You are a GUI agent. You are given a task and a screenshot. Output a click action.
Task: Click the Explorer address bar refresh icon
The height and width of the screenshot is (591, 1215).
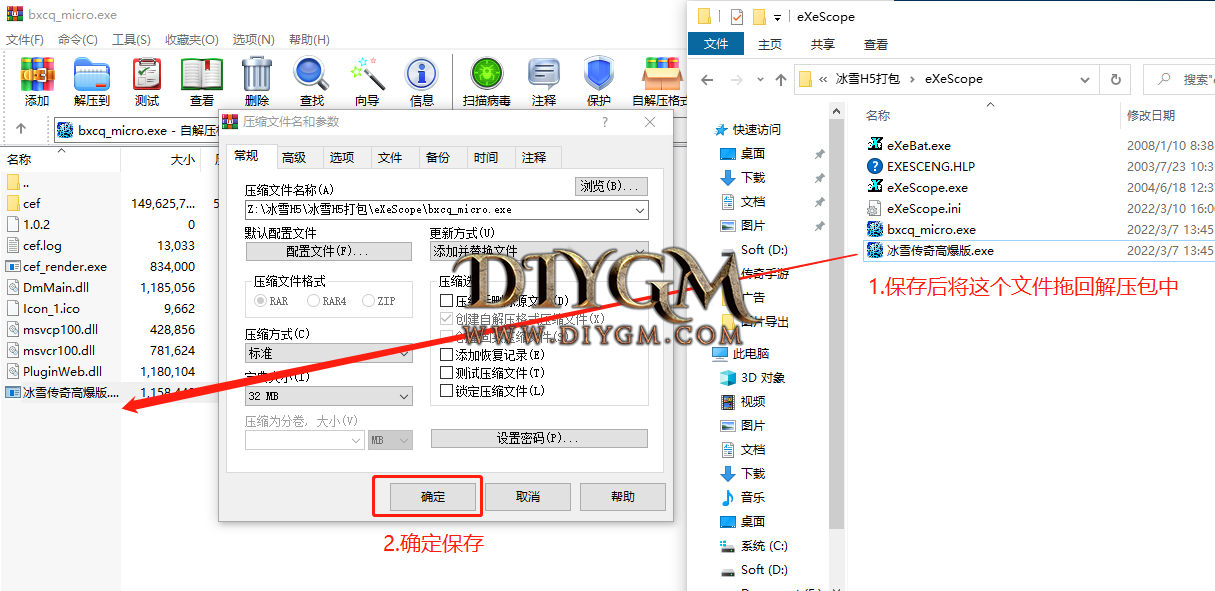tap(1116, 79)
